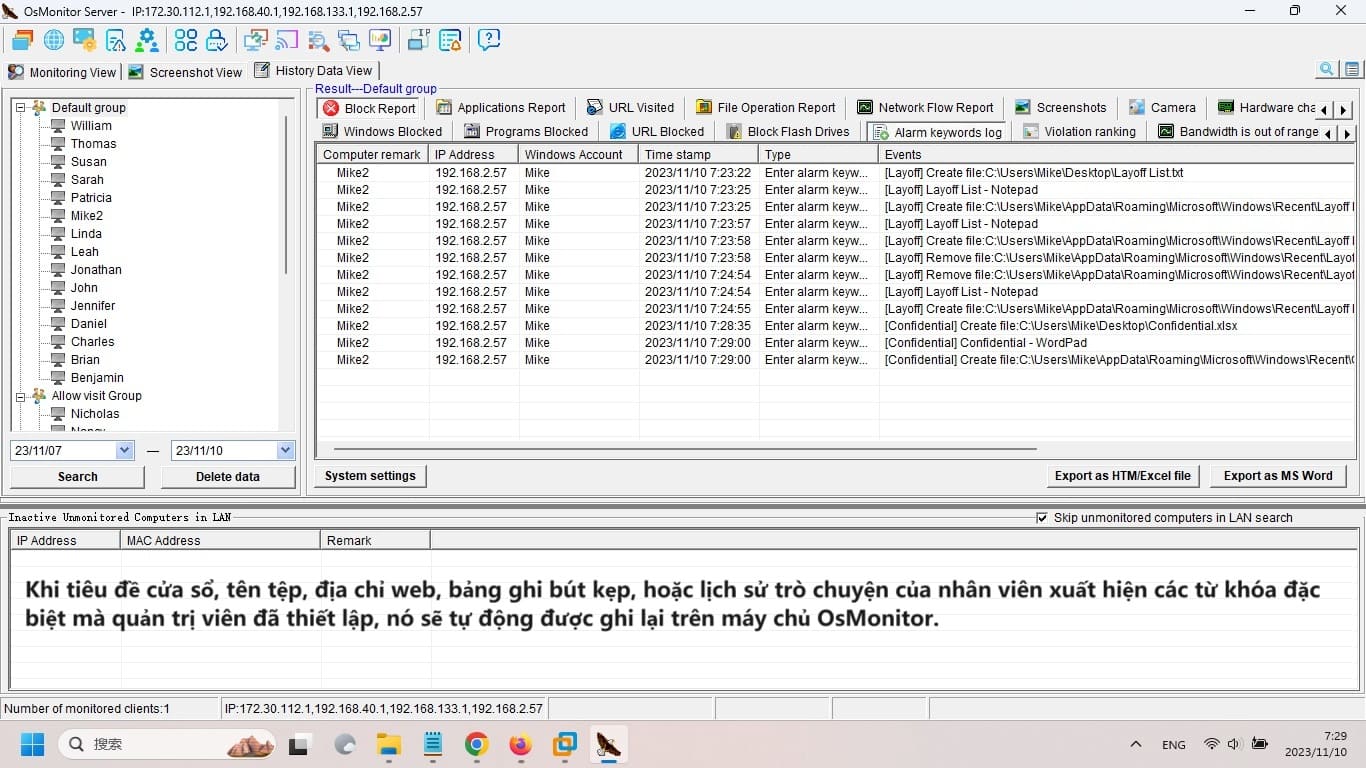Open the user group management gear icon
1366x768 pixels.
pyautogui.click(x=147, y=40)
